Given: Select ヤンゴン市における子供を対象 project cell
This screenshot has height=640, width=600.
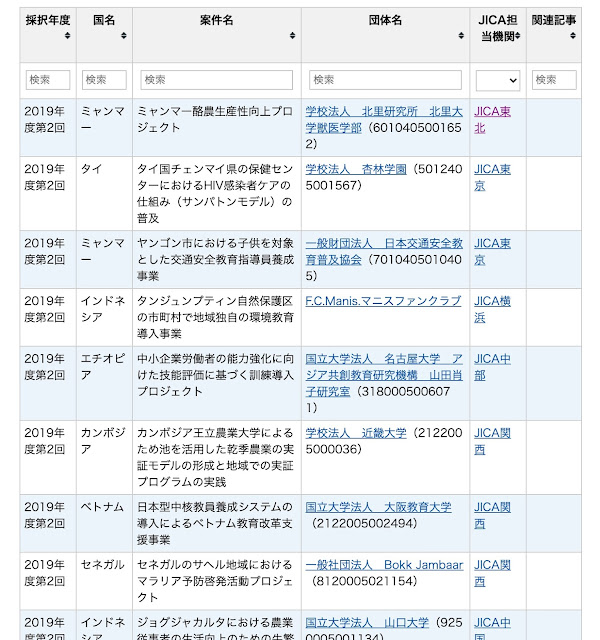Looking at the screenshot, I should (x=217, y=260).
